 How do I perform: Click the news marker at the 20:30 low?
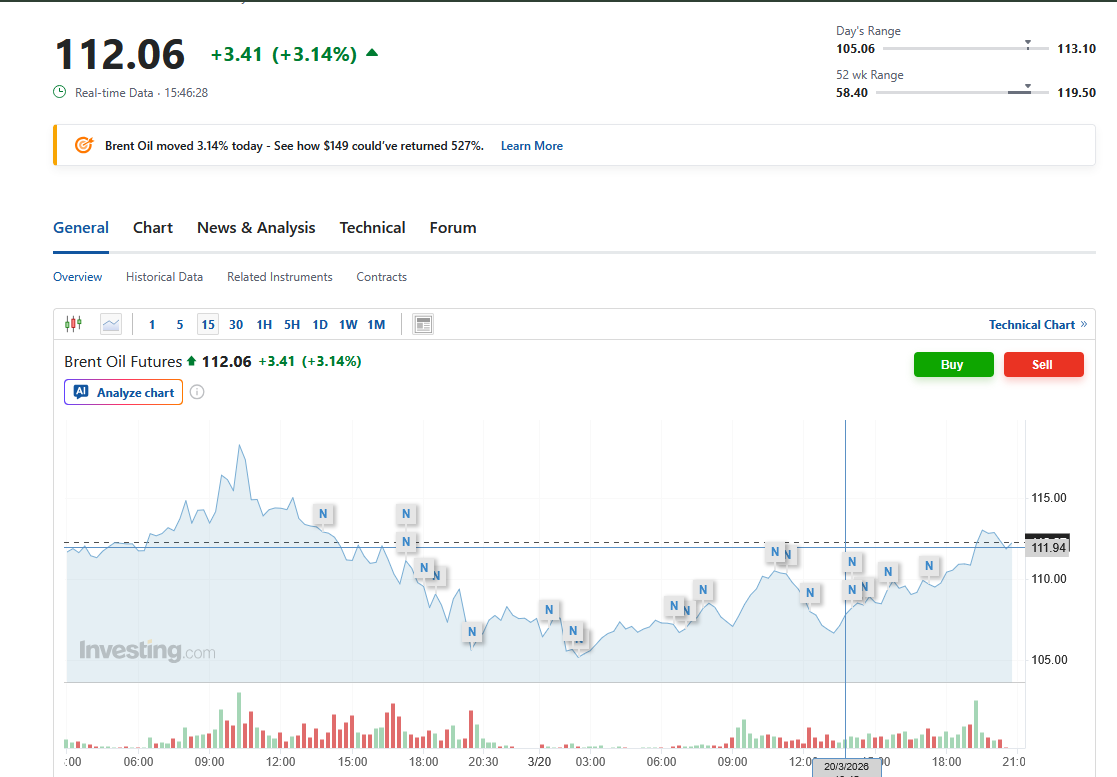coord(472,632)
